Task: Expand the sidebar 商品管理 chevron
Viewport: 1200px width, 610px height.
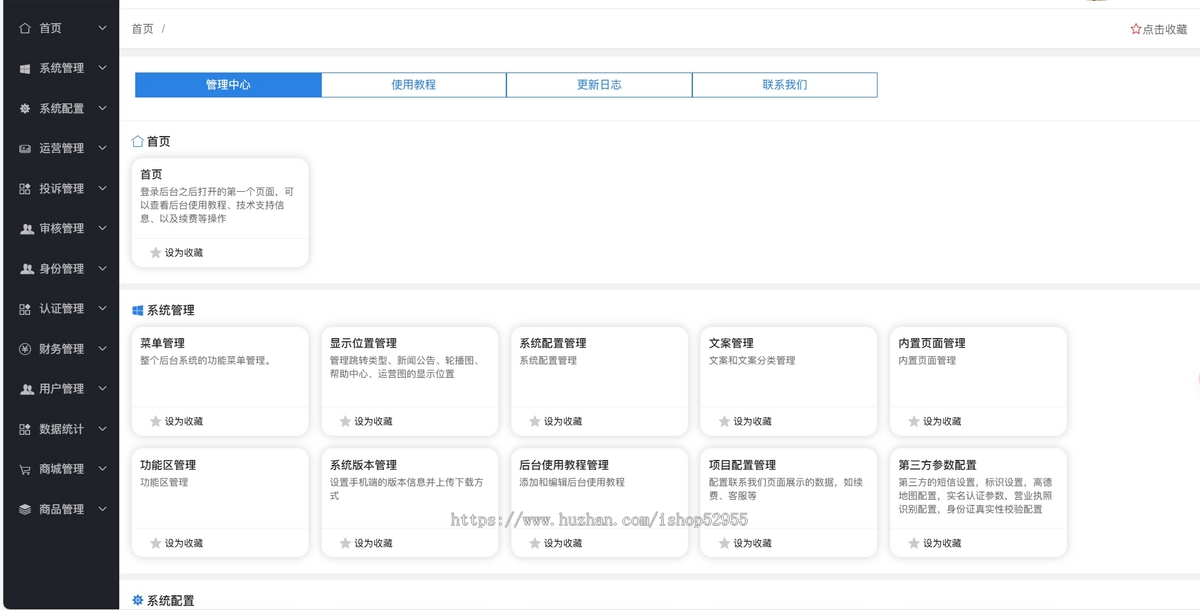Action: click(102, 509)
